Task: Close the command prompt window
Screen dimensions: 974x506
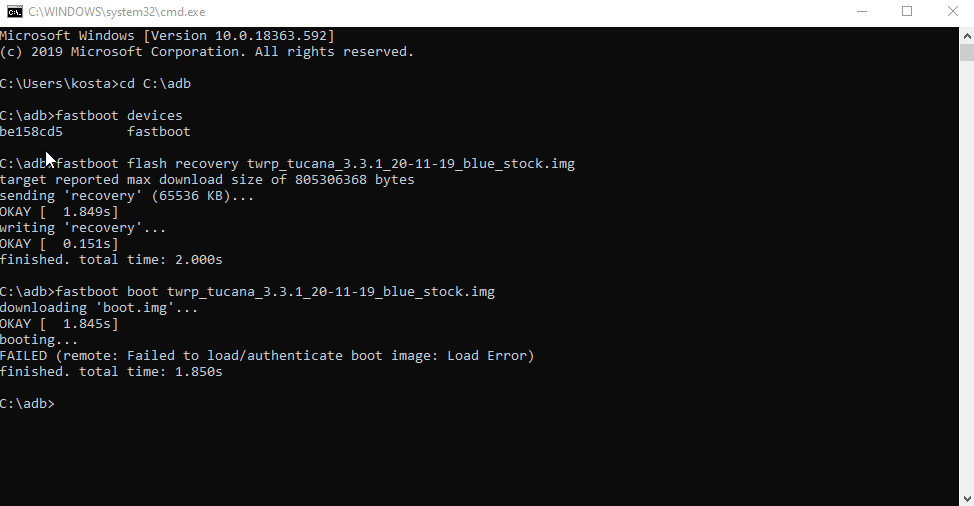Action: pyautogui.click(x=952, y=11)
